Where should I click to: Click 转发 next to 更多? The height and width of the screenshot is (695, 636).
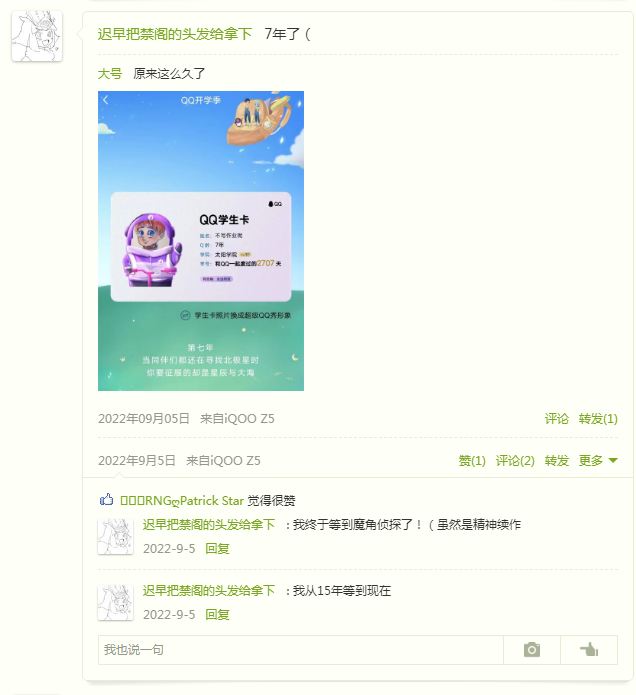(557, 461)
